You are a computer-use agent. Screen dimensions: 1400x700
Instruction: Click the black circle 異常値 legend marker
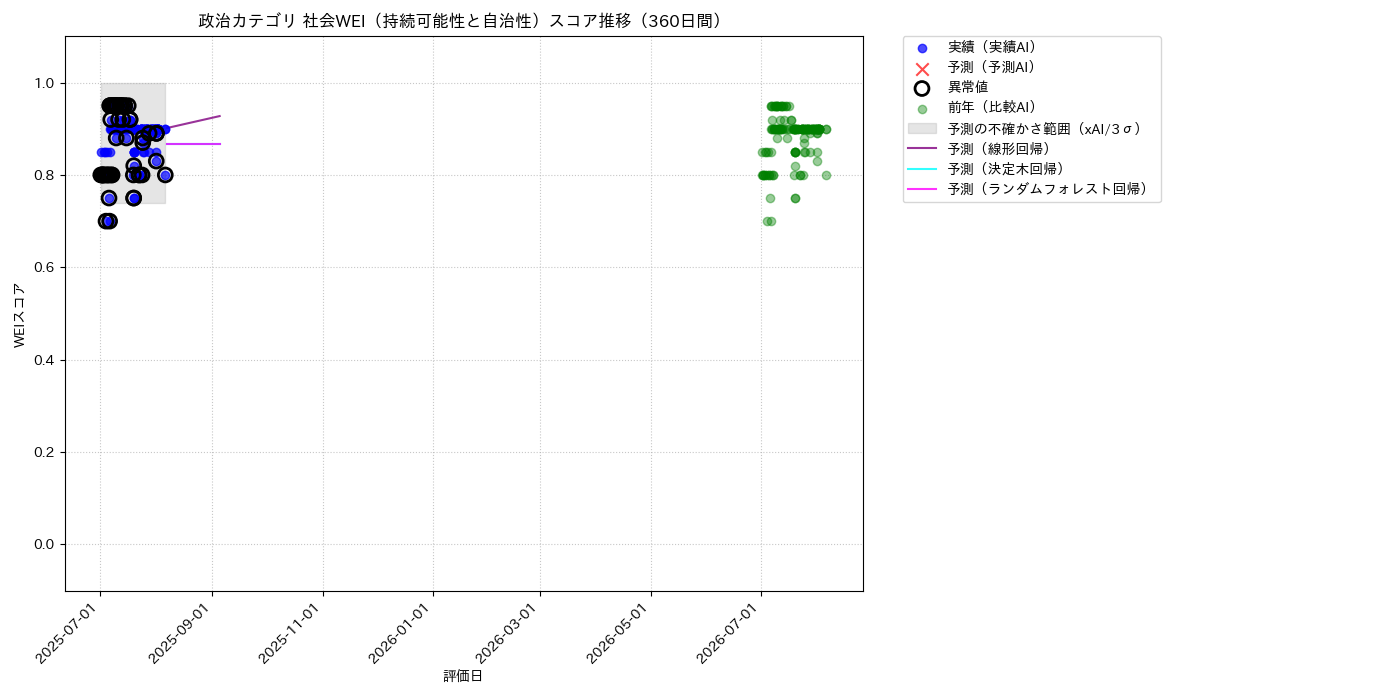[922, 88]
